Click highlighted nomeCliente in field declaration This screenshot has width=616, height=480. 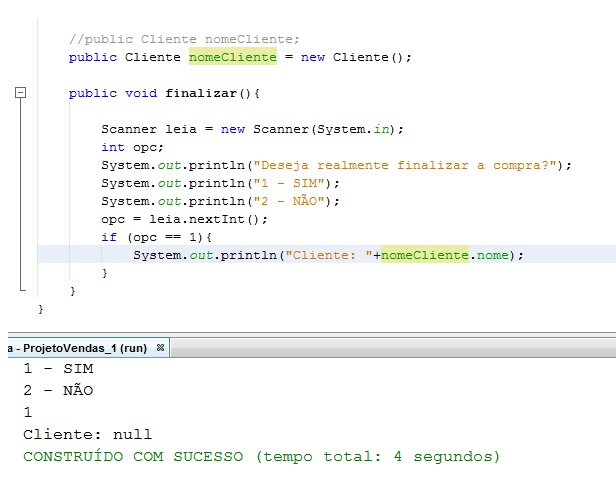click(233, 57)
